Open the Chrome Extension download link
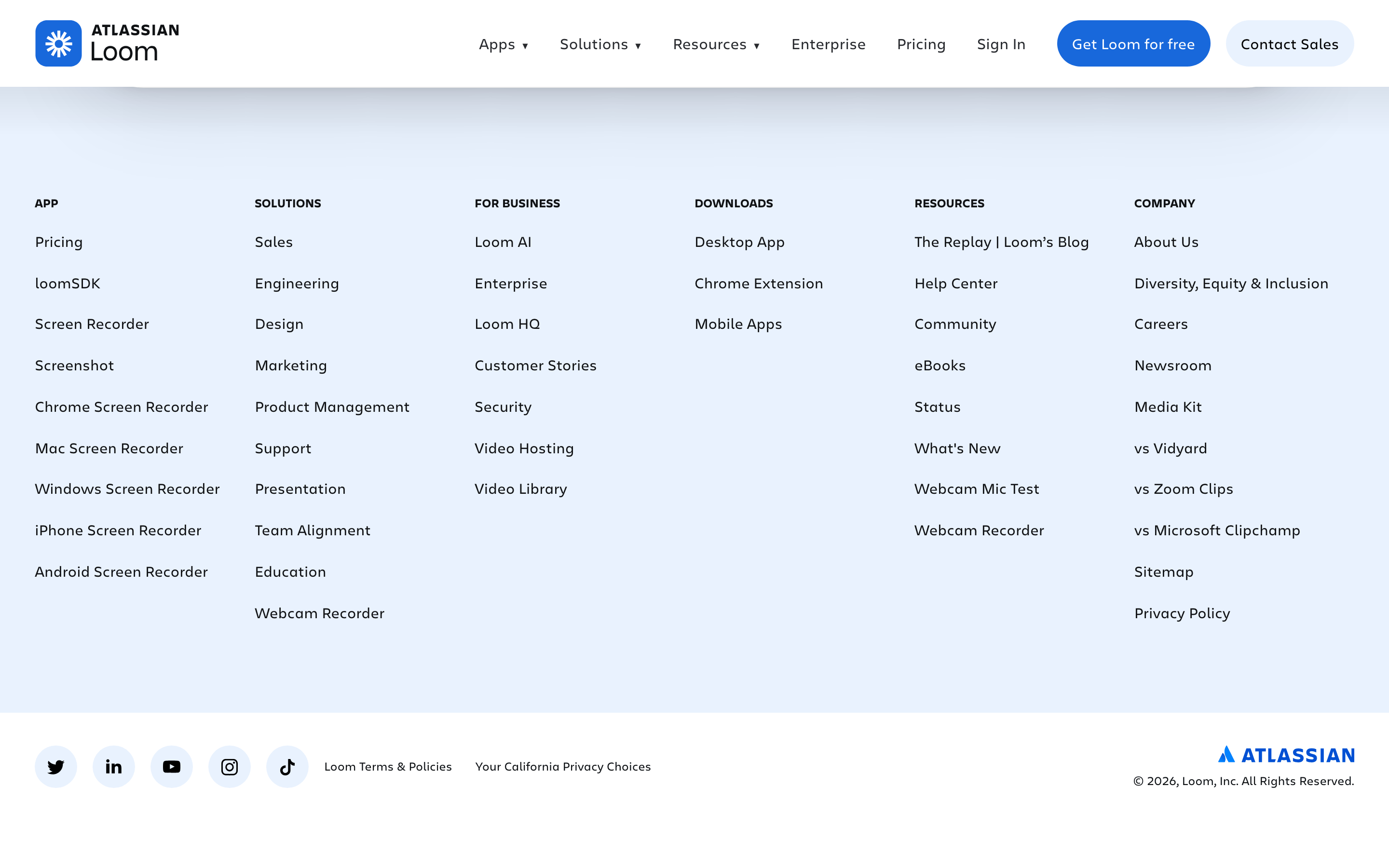 point(759,283)
